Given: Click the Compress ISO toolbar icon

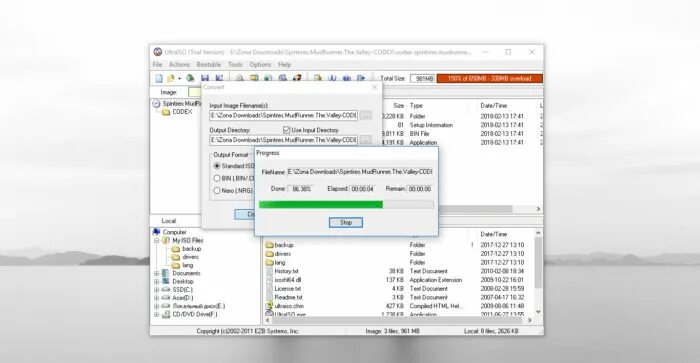Looking at the screenshot, I should pos(254,78).
